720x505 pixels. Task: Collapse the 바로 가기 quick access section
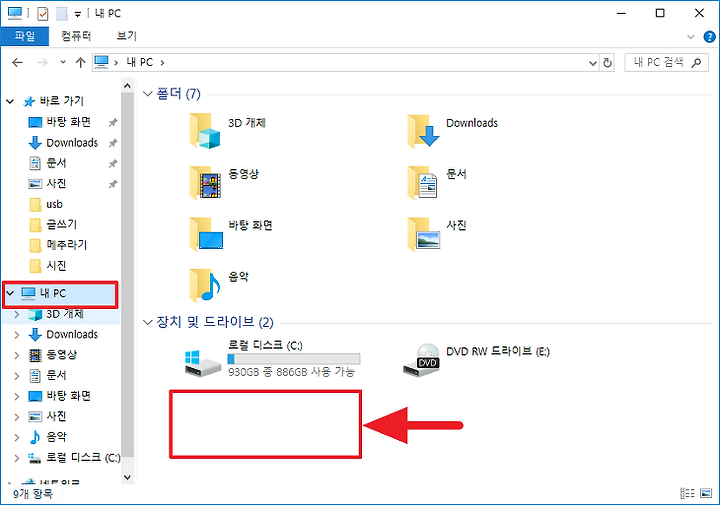point(10,101)
